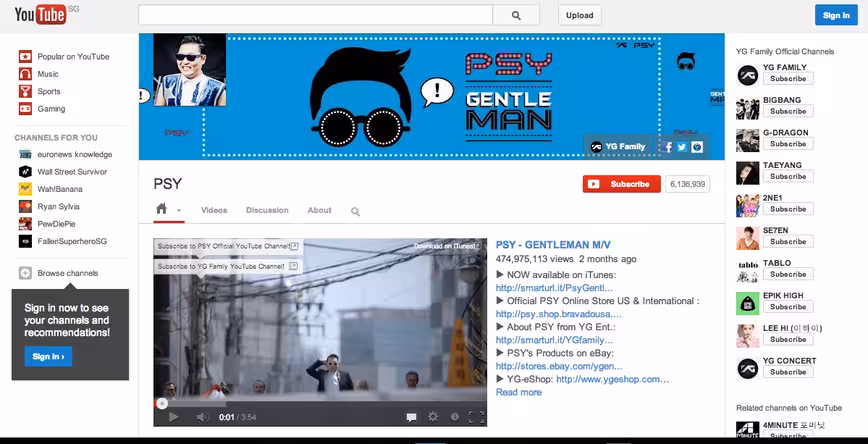This screenshot has height=444, width=868.
Task: Click the Music headphones icon
Action: point(25,74)
